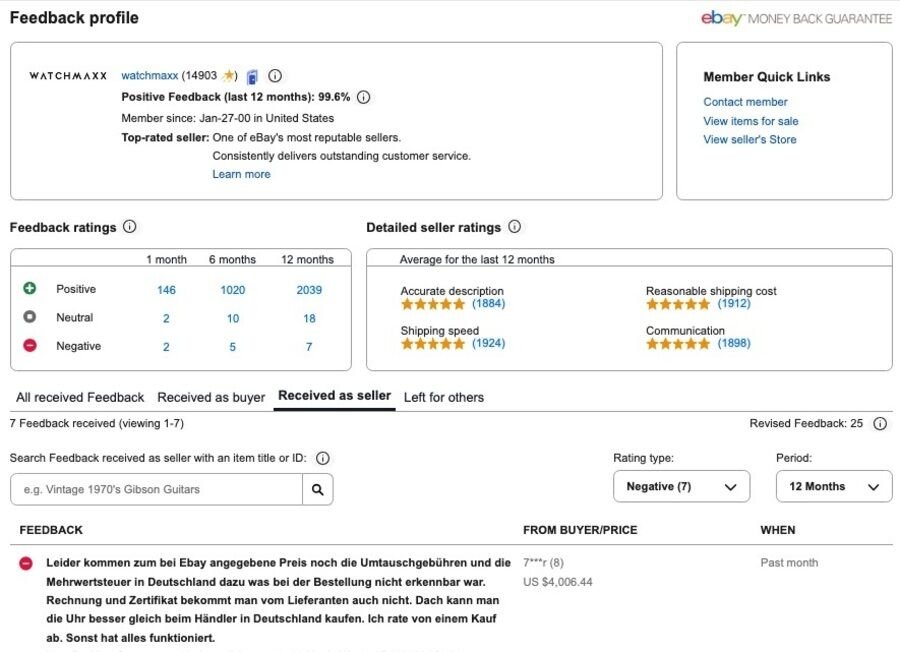Click the magnifying glass icon in the feedback search box
The image size is (900, 652).
pos(320,489)
